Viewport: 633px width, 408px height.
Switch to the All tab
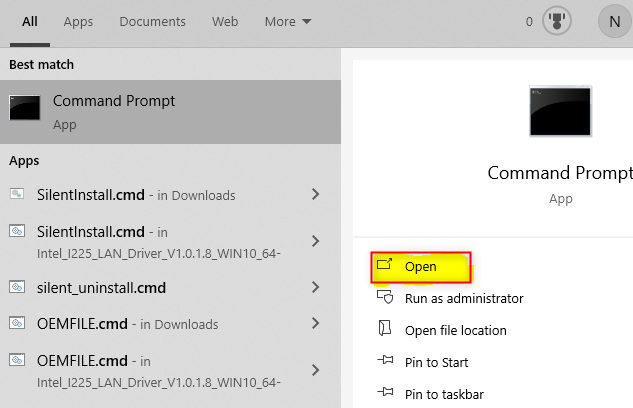coord(30,21)
